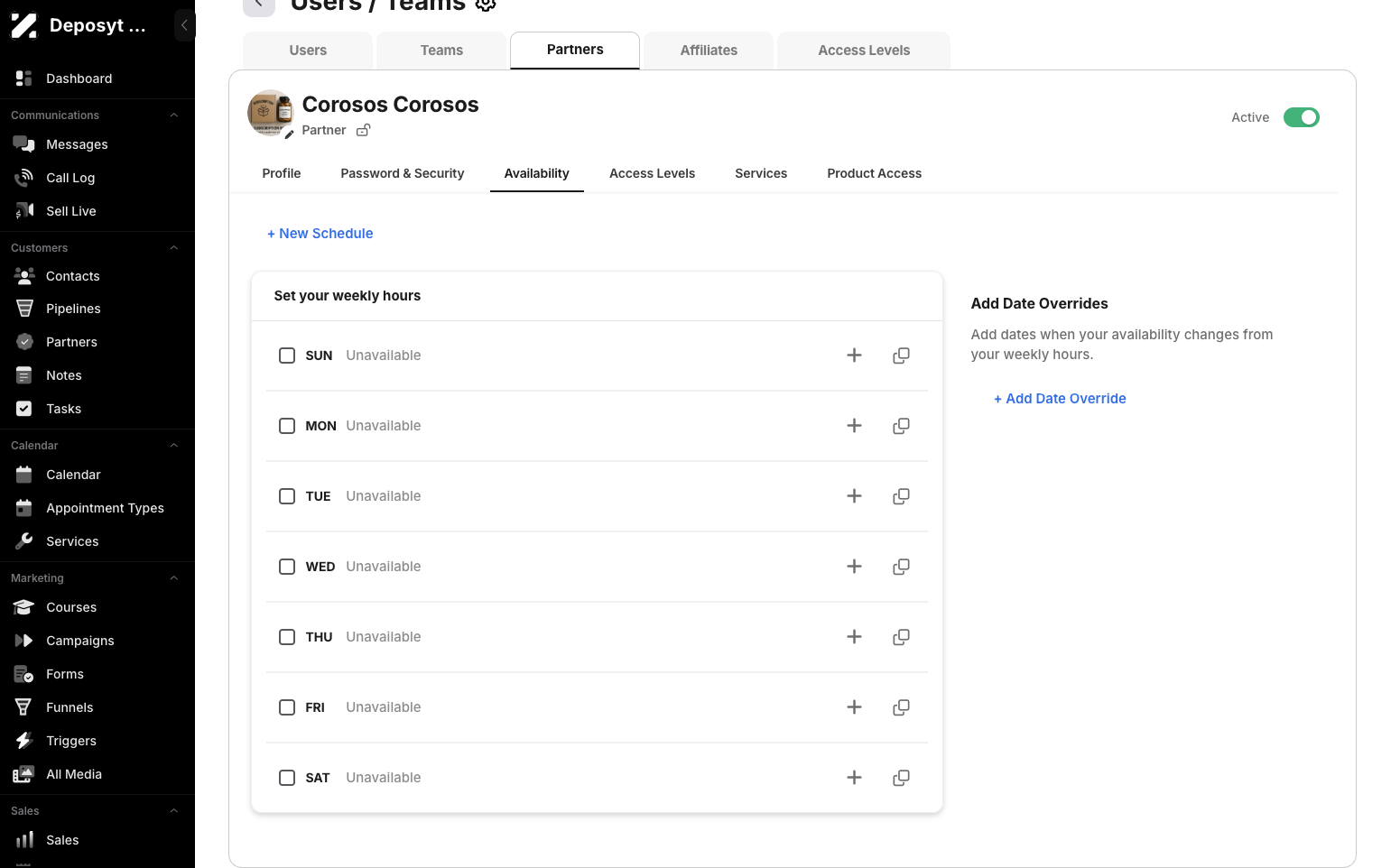This screenshot has width=1391, height=868.
Task: Open Triggers lightning icon
Action: click(x=24, y=741)
